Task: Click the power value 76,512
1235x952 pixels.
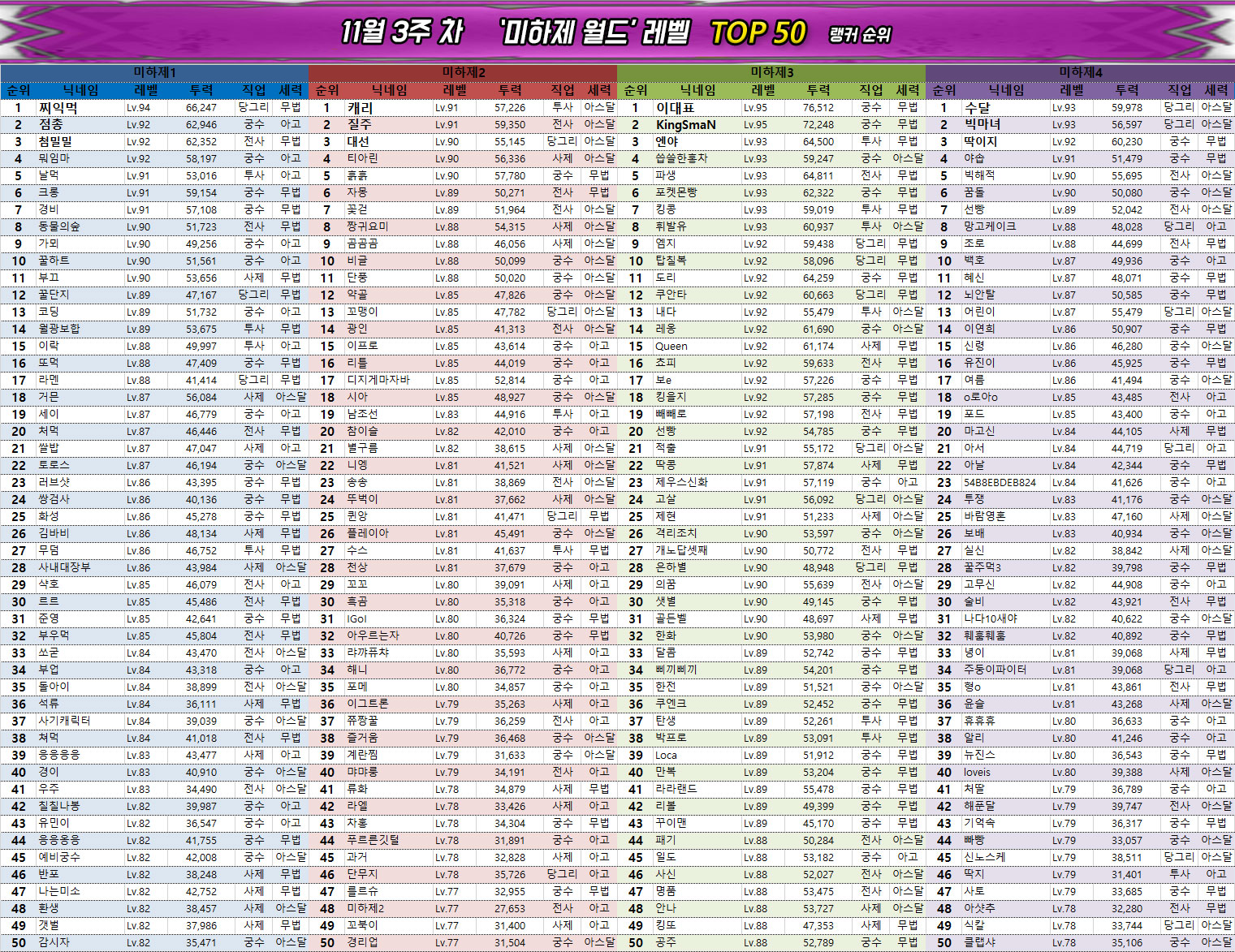Action: click(x=818, y=108)
